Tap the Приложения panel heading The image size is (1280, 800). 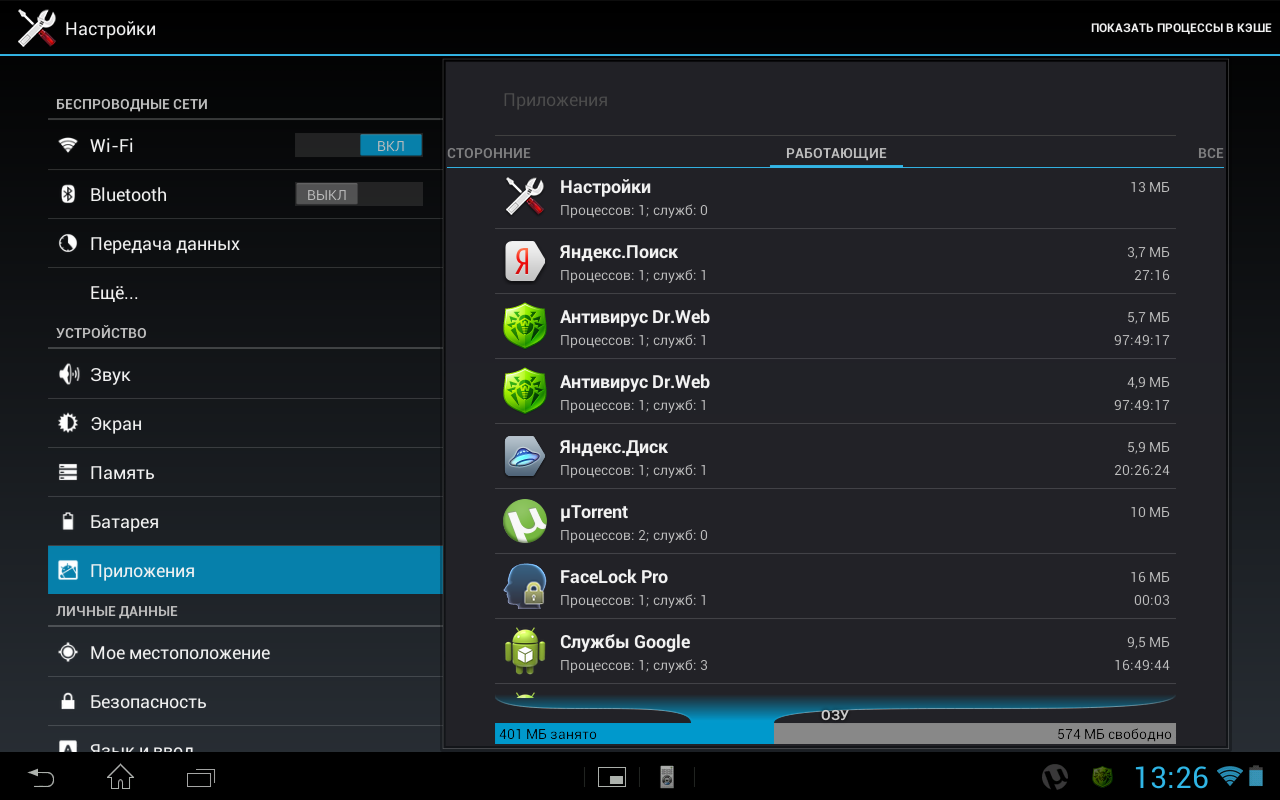(x=555, y=100)
